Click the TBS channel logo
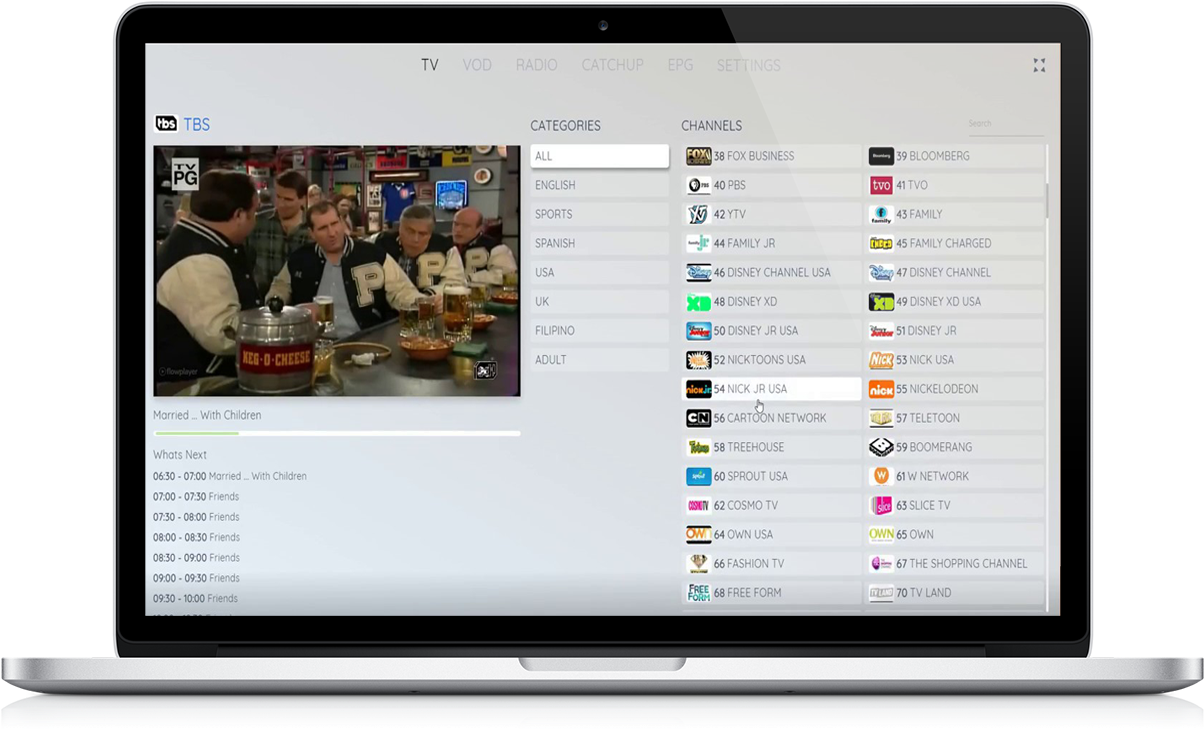1204x730 pixels. (x=166, y=124)
